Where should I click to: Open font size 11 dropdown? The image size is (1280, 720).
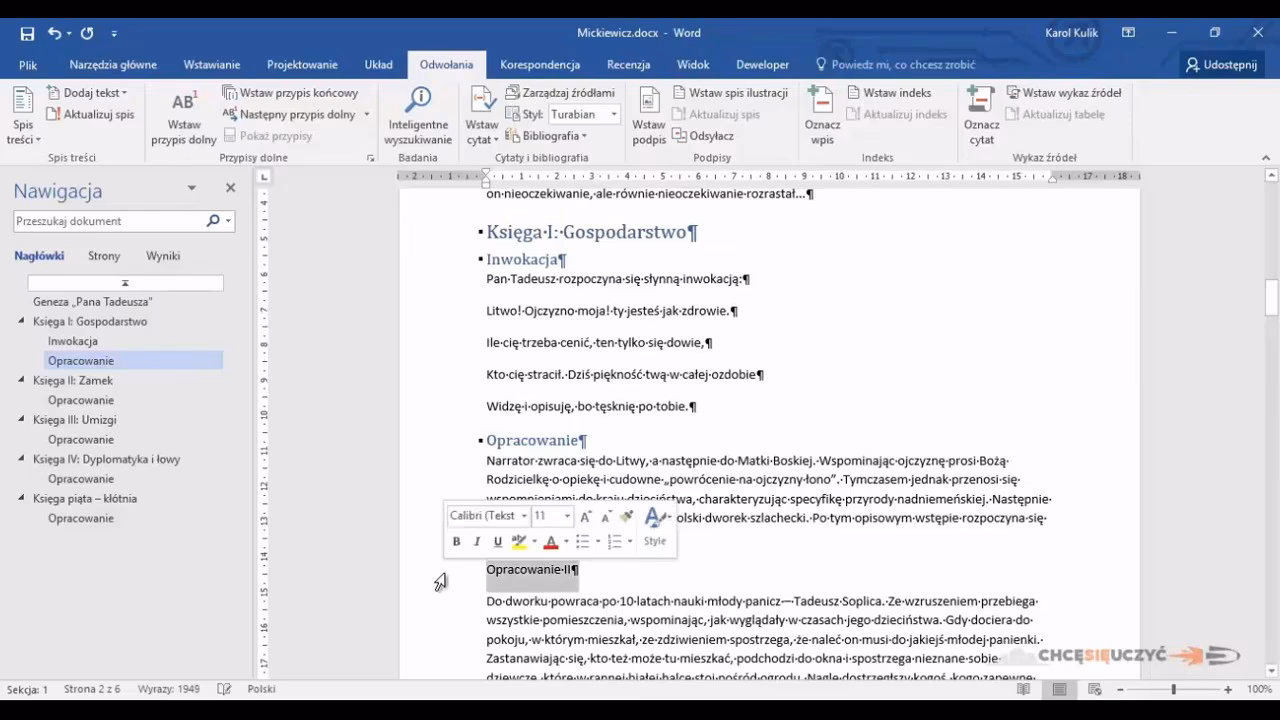(x=567, y=516)
